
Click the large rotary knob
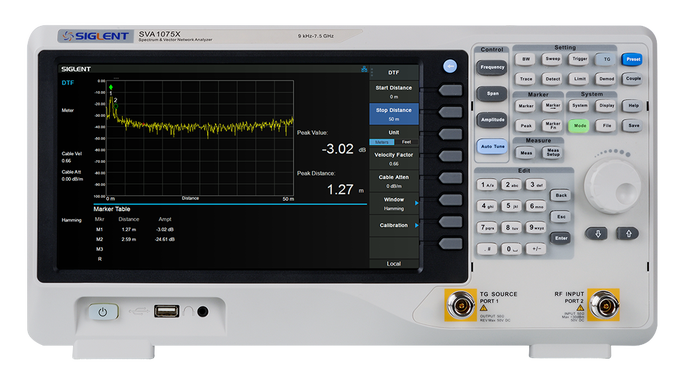612,185
